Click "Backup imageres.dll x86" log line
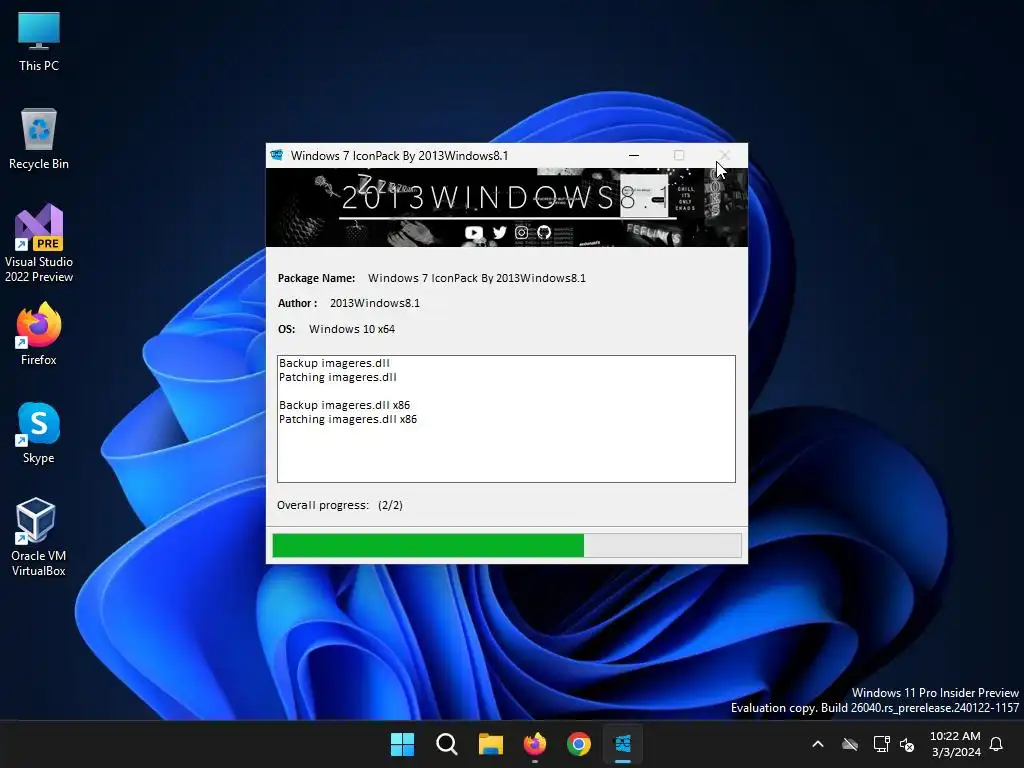The width and height of the screenshot is (1024, 768). pos(344,405)
